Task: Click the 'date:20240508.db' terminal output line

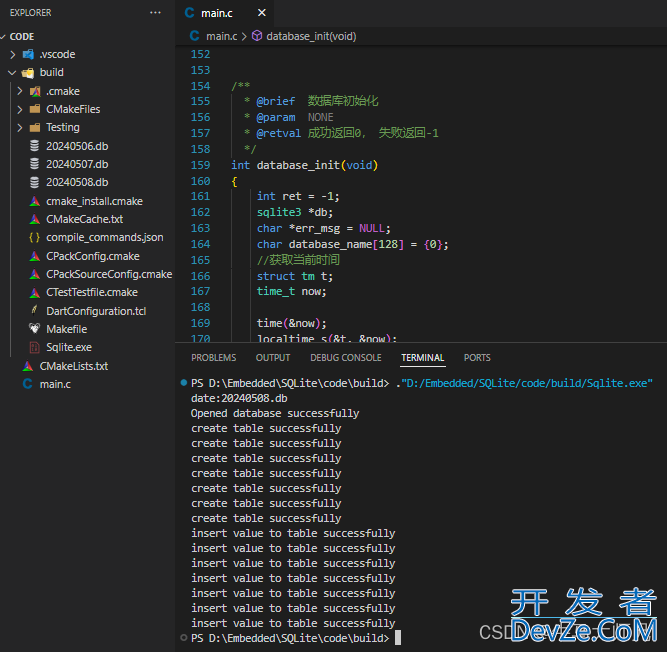Action: click(x=239, y=399)
